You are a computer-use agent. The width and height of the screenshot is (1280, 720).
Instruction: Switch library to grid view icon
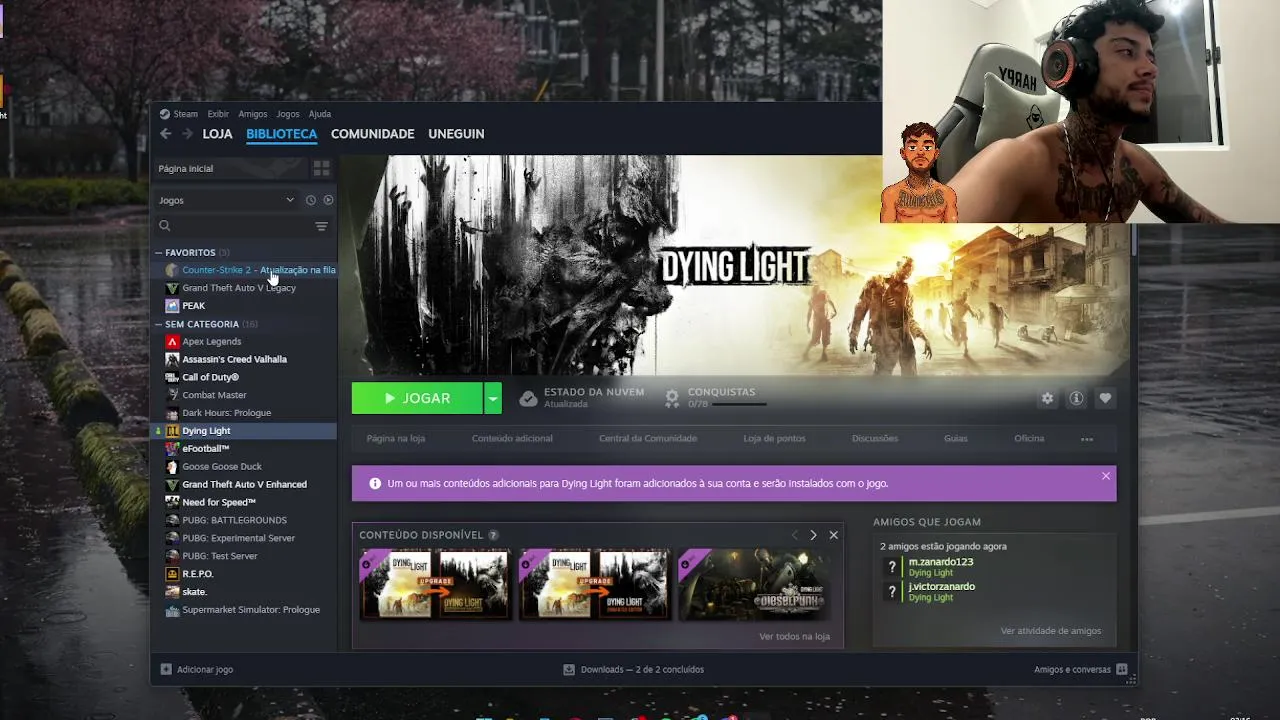click(321, 168)
